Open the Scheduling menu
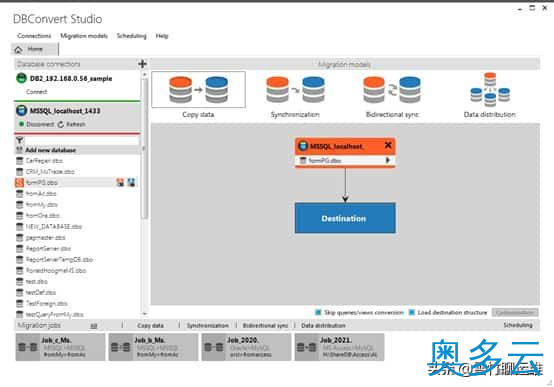The width and height of the screenshot is (554, 387). click(x=131, y=36)
